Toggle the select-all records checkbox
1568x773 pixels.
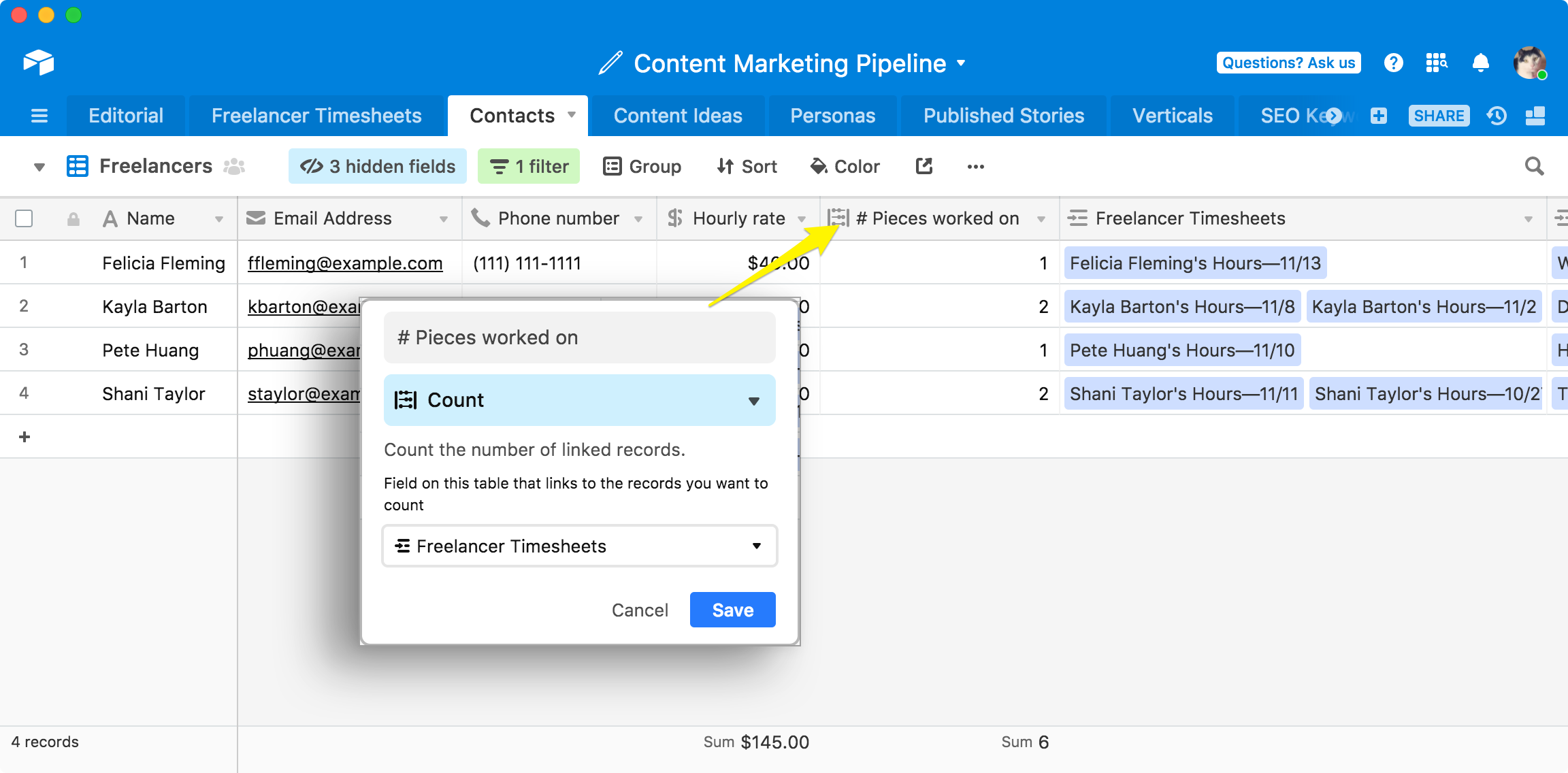24,218
